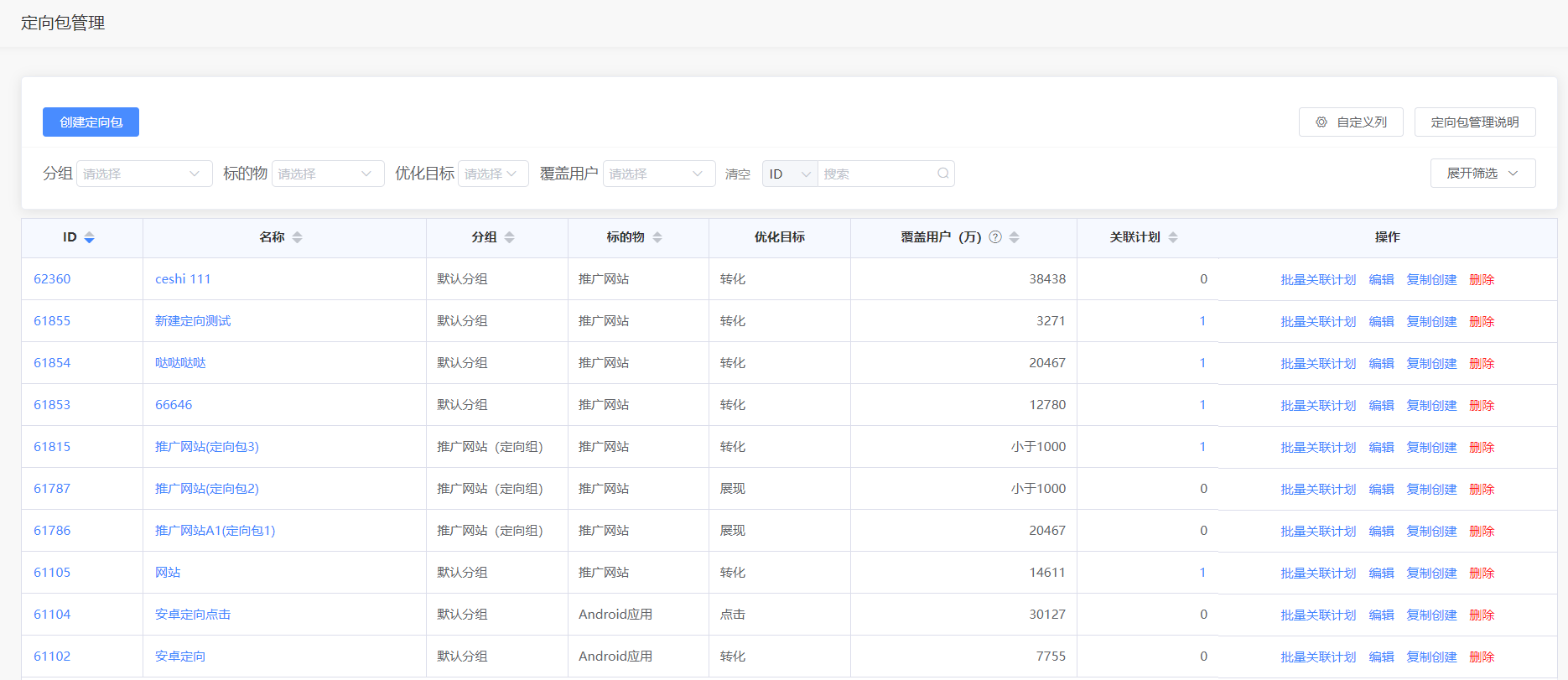
Task: Open targeting package ID 62360
Action: pyautogui.click(x=52, y=279)
